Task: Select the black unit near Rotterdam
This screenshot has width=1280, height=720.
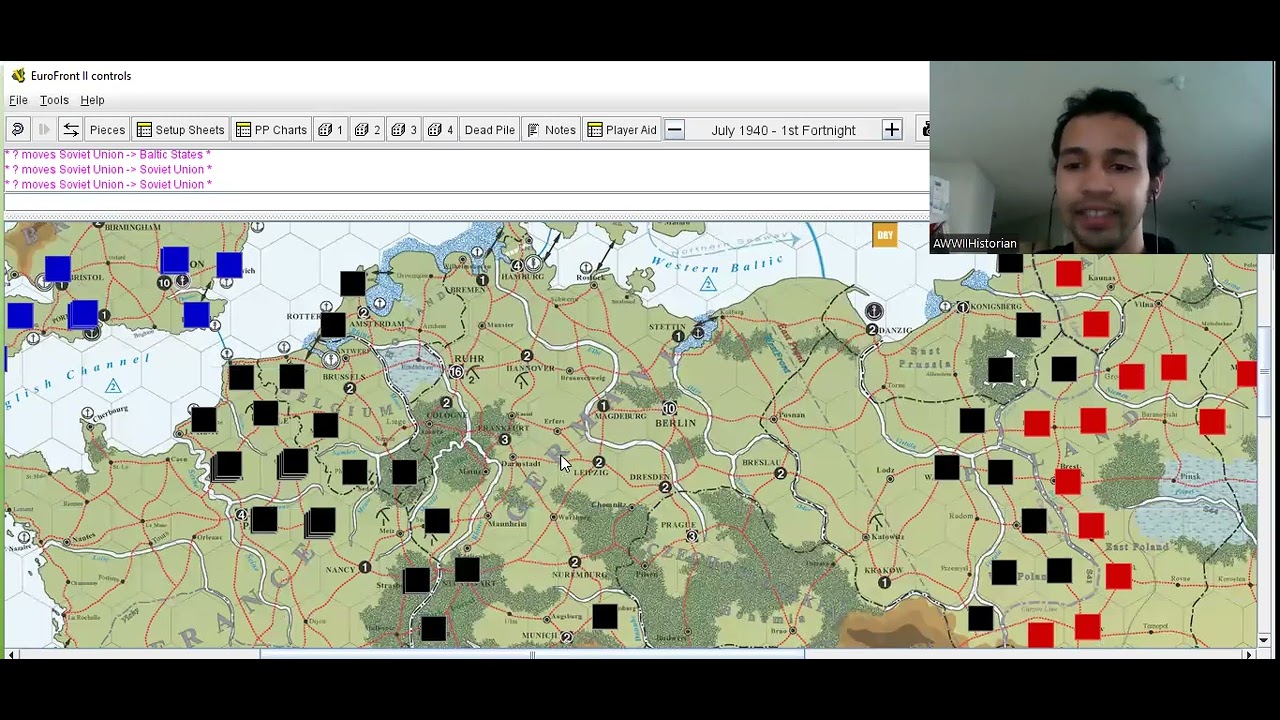Action: [333, 324]
